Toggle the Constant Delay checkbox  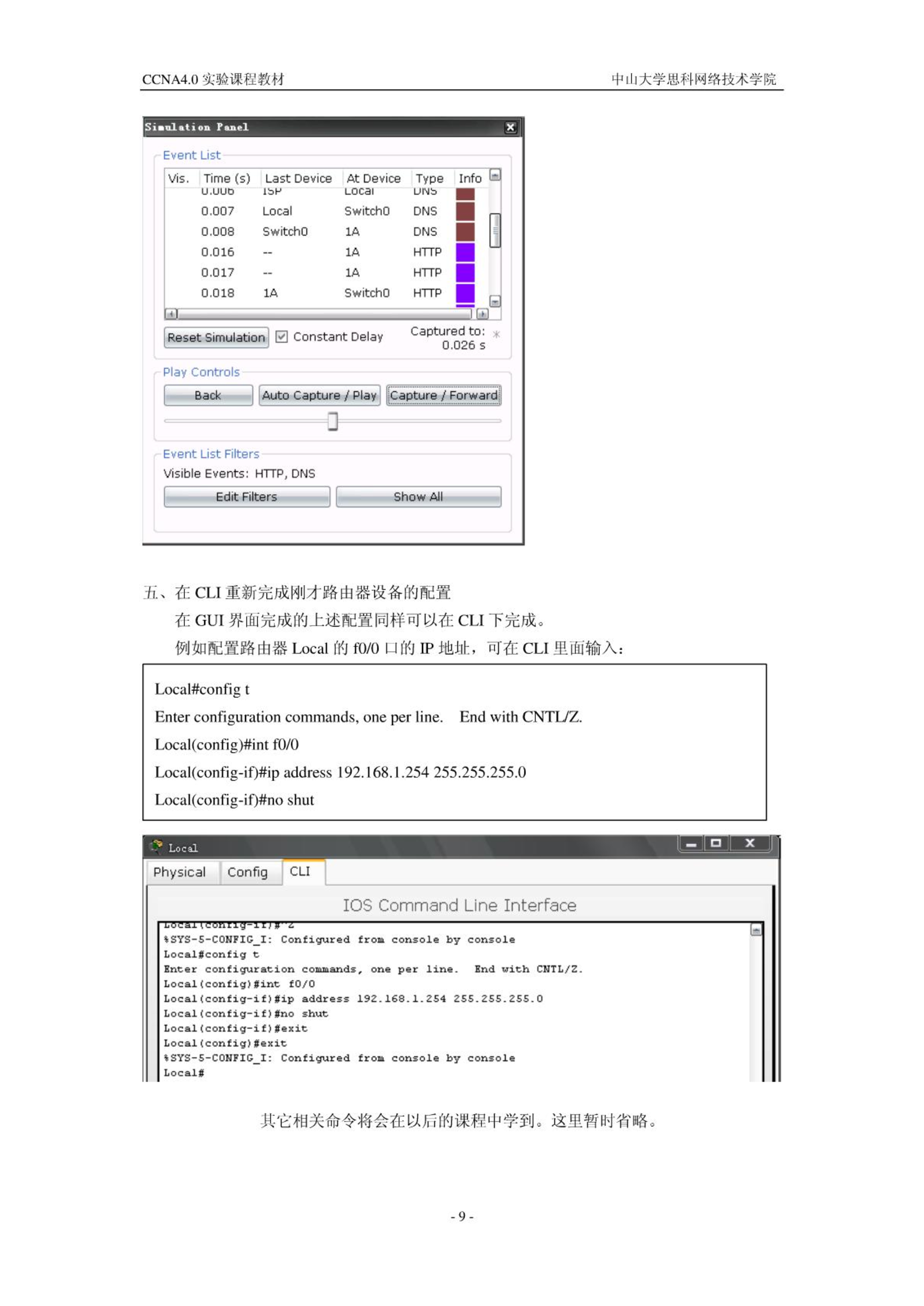pos(281,336)
